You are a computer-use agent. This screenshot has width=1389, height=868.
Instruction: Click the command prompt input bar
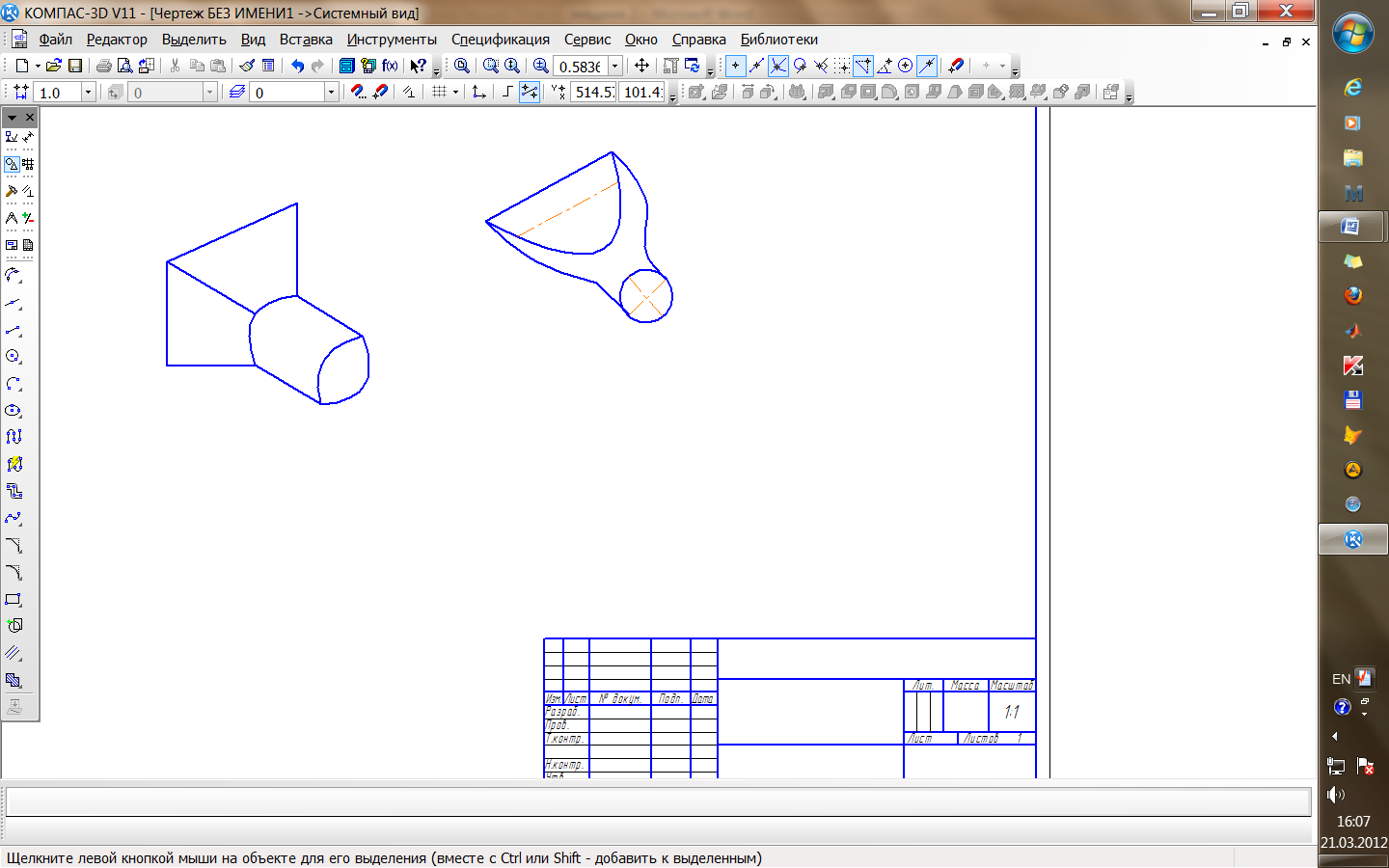pos(658,801)
